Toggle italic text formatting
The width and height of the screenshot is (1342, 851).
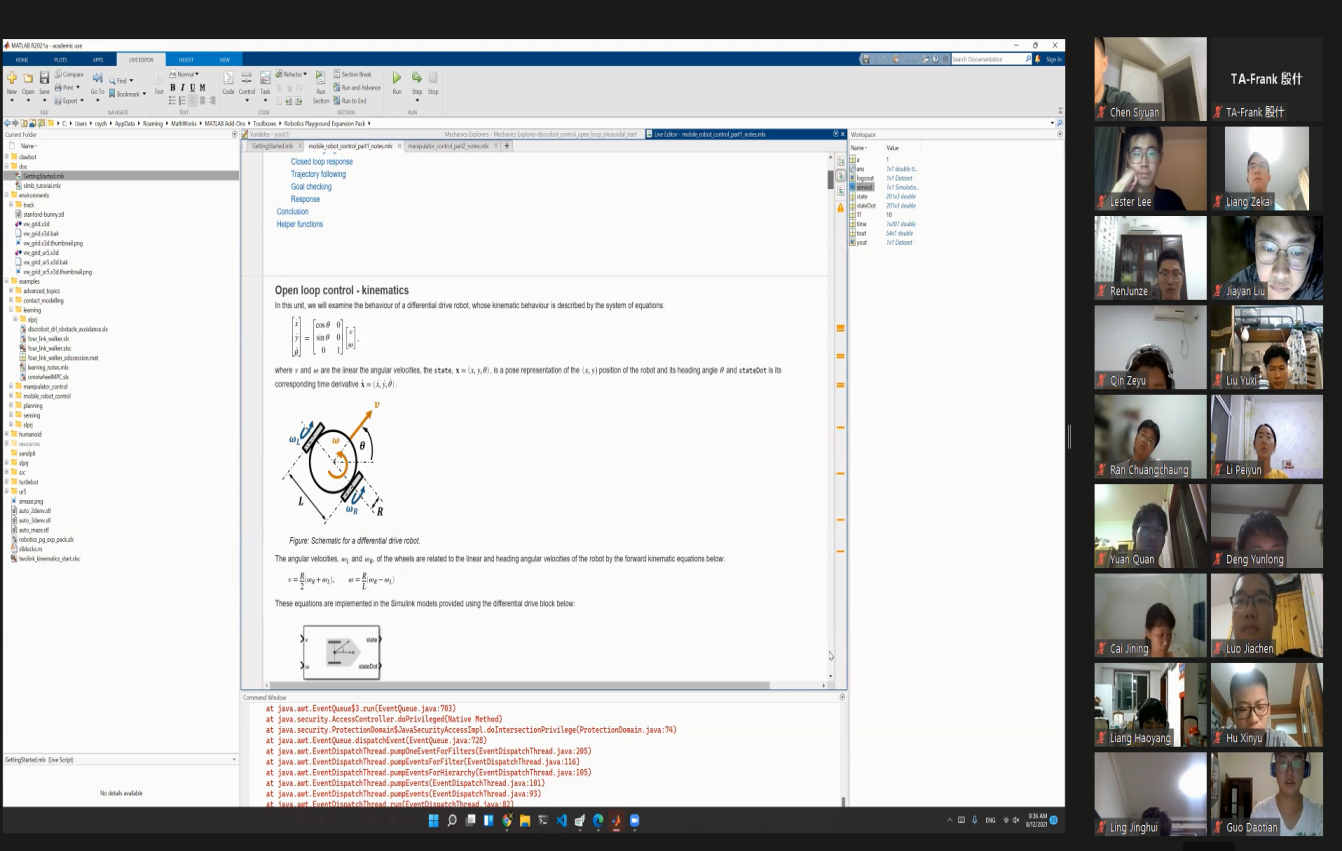point(182,88)
